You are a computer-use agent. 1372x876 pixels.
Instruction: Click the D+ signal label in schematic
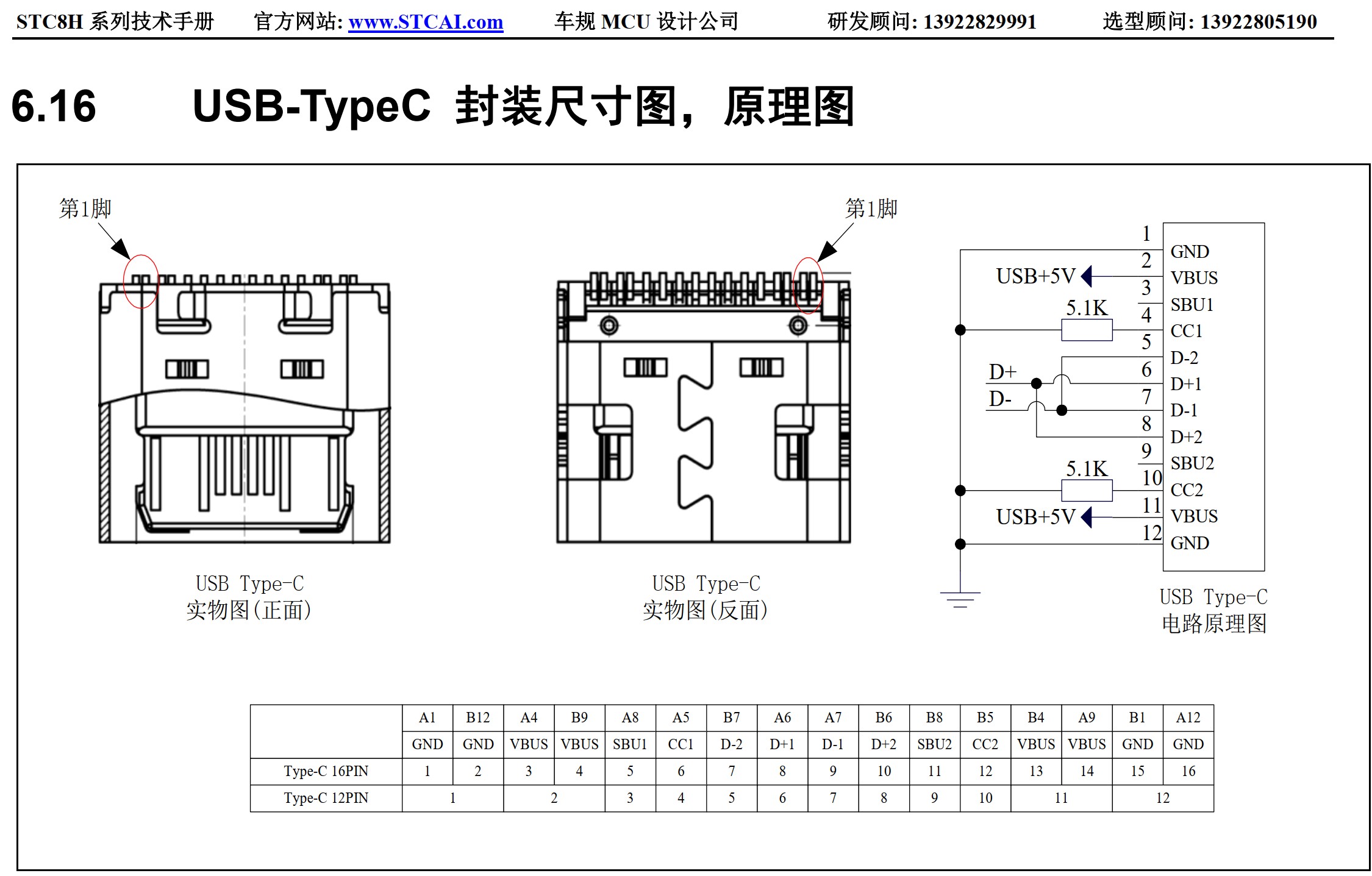[x=1002, y=372]
